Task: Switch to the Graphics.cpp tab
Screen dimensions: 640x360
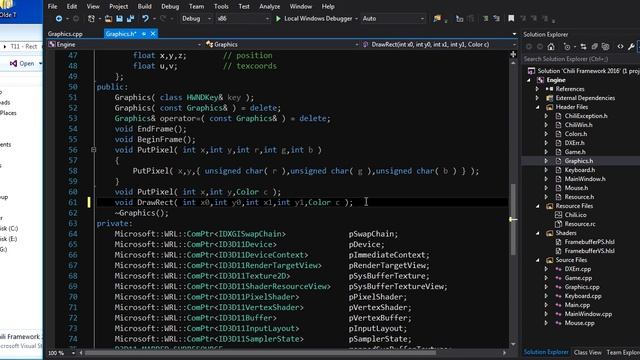Action: 65,34
